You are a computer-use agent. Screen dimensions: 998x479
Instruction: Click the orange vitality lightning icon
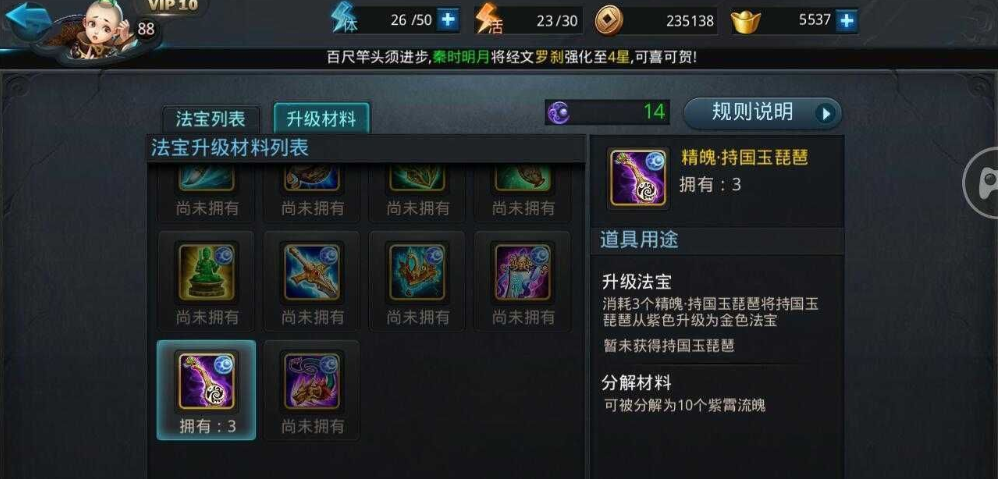click(x=488, y=19)
